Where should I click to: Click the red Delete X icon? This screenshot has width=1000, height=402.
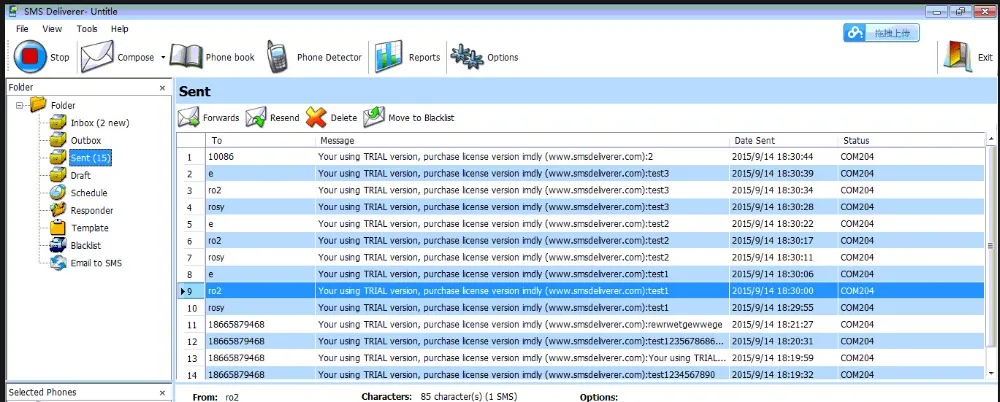coord(316,117)
